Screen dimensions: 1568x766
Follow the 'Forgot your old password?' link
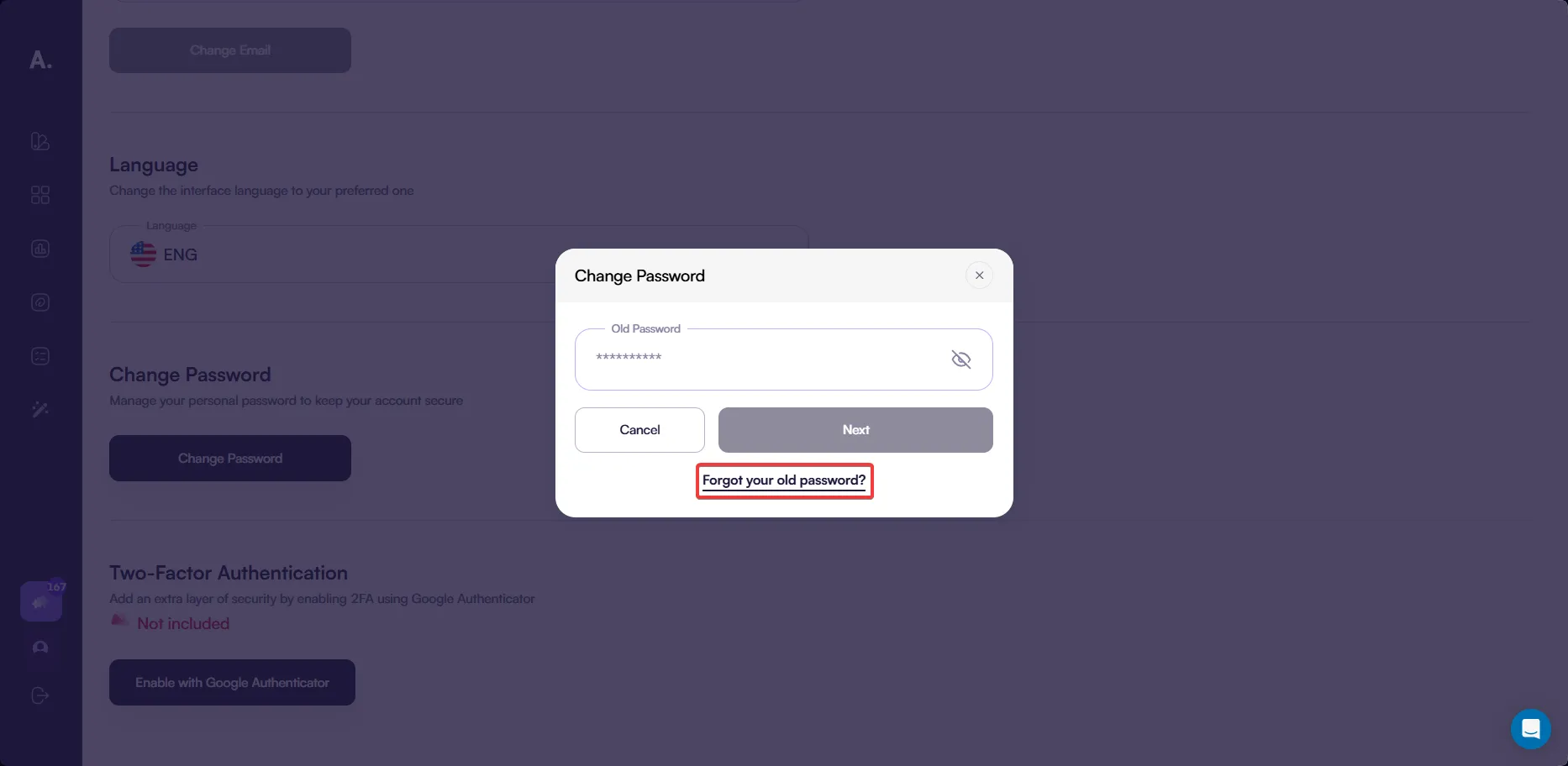tap(784, 480)
